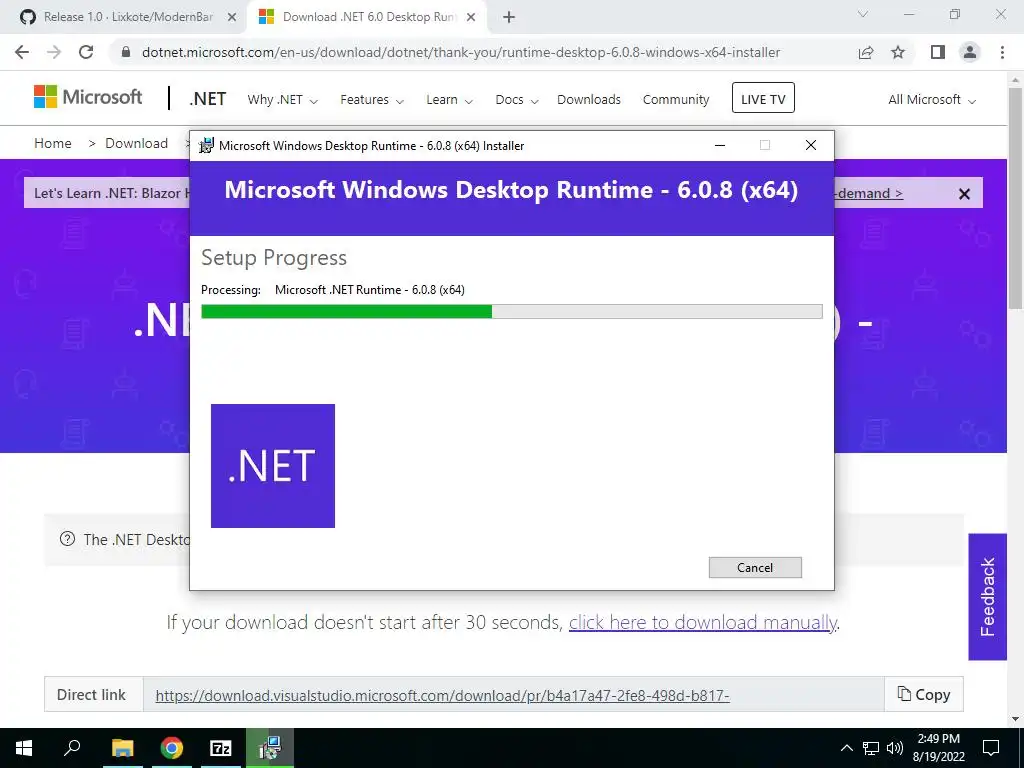This screenshot has height=768, width=1024.
Task: Open the notification center icon
Action: 991,748
